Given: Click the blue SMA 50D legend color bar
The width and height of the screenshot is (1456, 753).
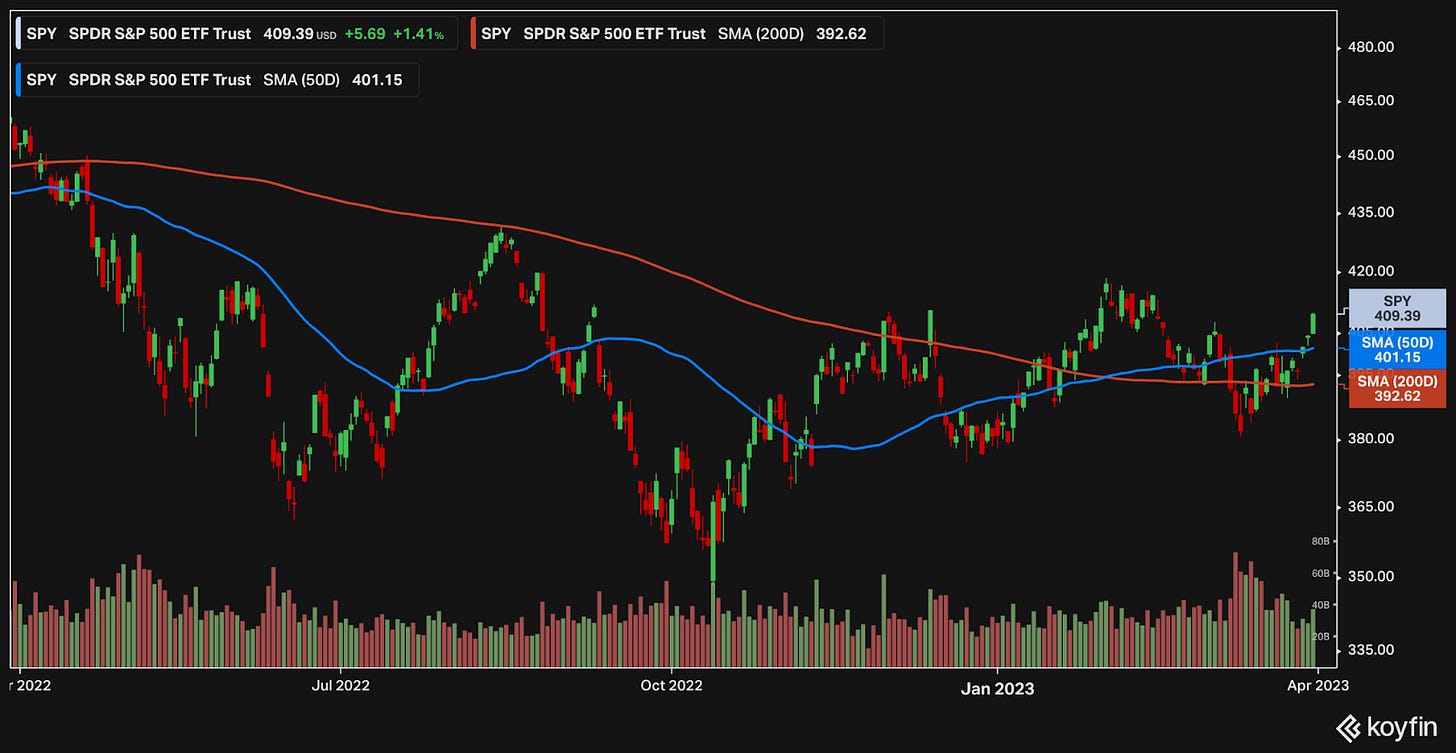Looking at the screenshot, I should click(x=19, y=80).
